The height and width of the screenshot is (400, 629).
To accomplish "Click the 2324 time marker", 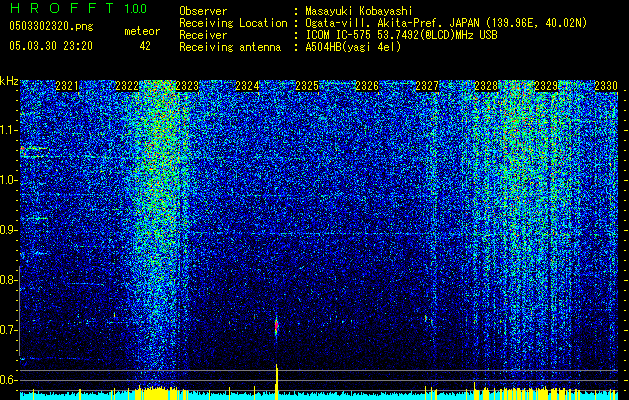I will 247,86.
